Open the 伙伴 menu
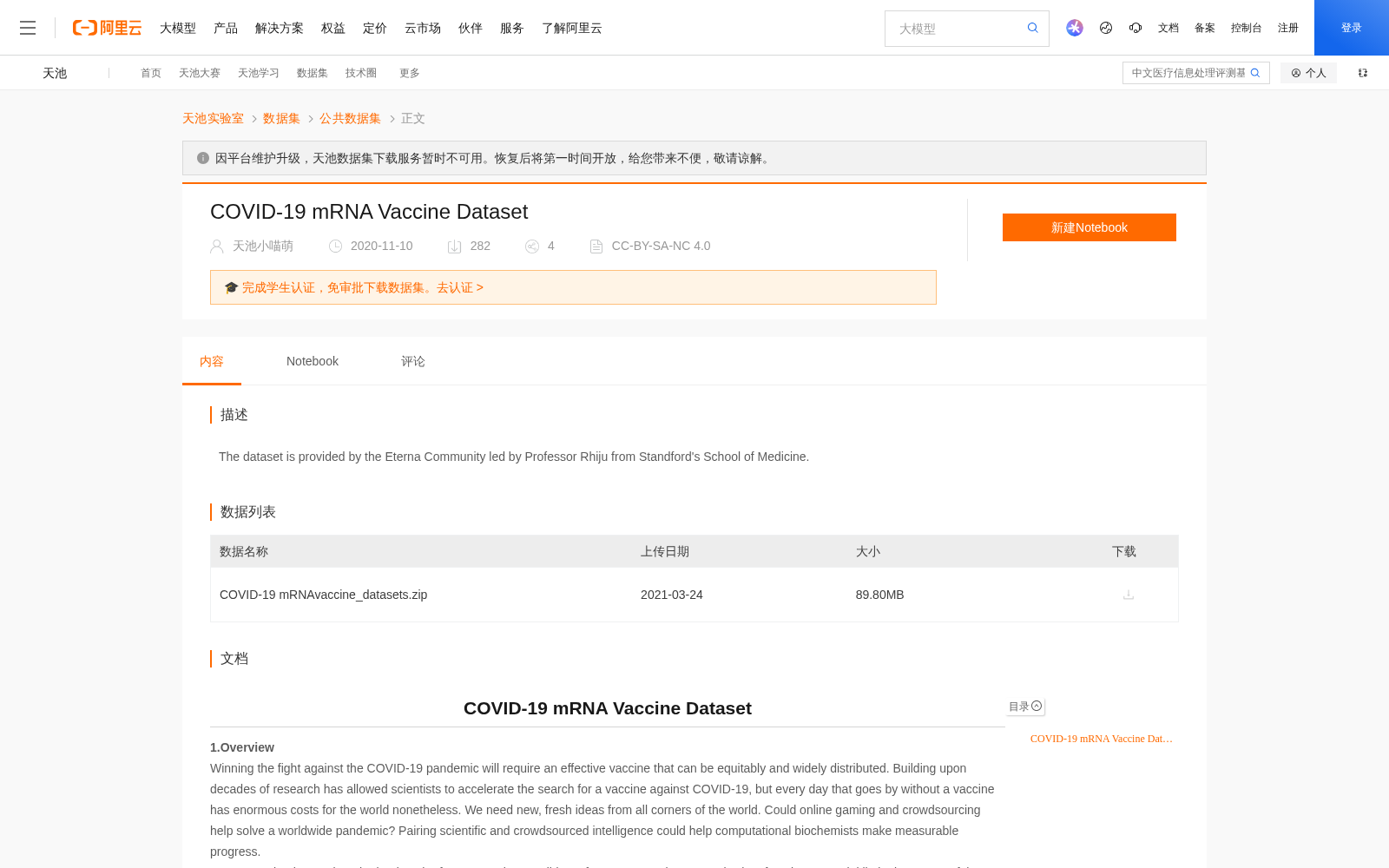The height and width of the screenshot is (868, 1389). click(471, 28)
